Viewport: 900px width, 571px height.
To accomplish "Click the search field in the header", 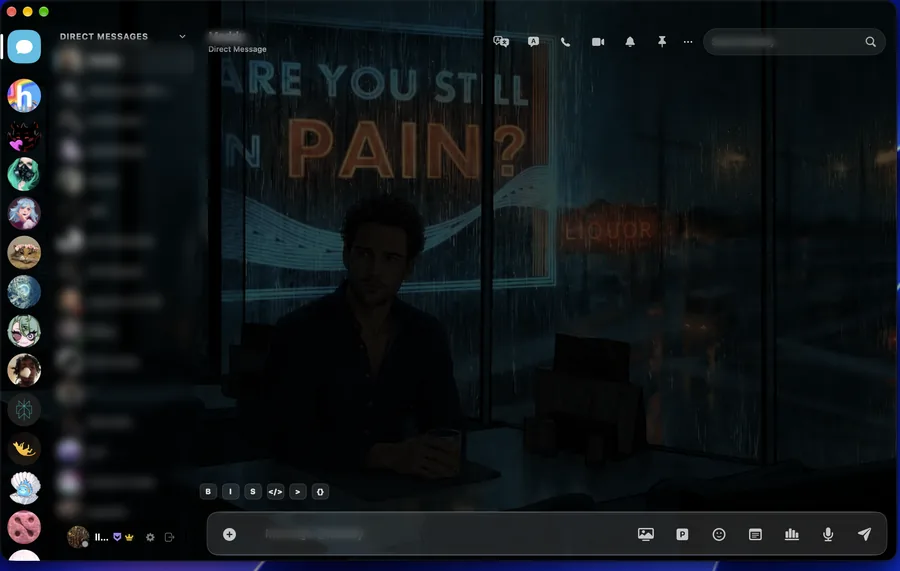I will click(794, 42).
